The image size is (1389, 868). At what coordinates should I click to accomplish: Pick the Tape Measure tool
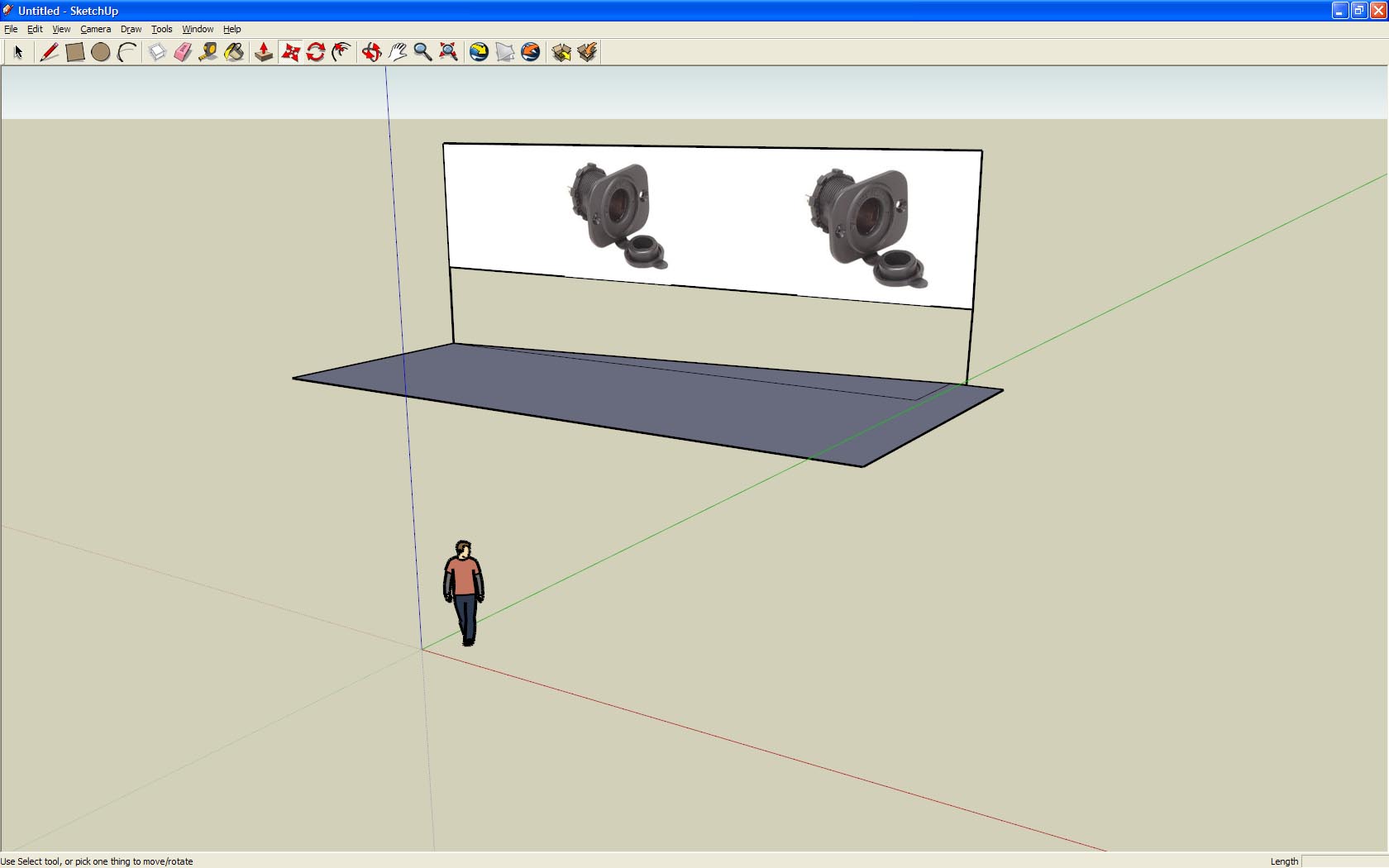coord(208,52)
